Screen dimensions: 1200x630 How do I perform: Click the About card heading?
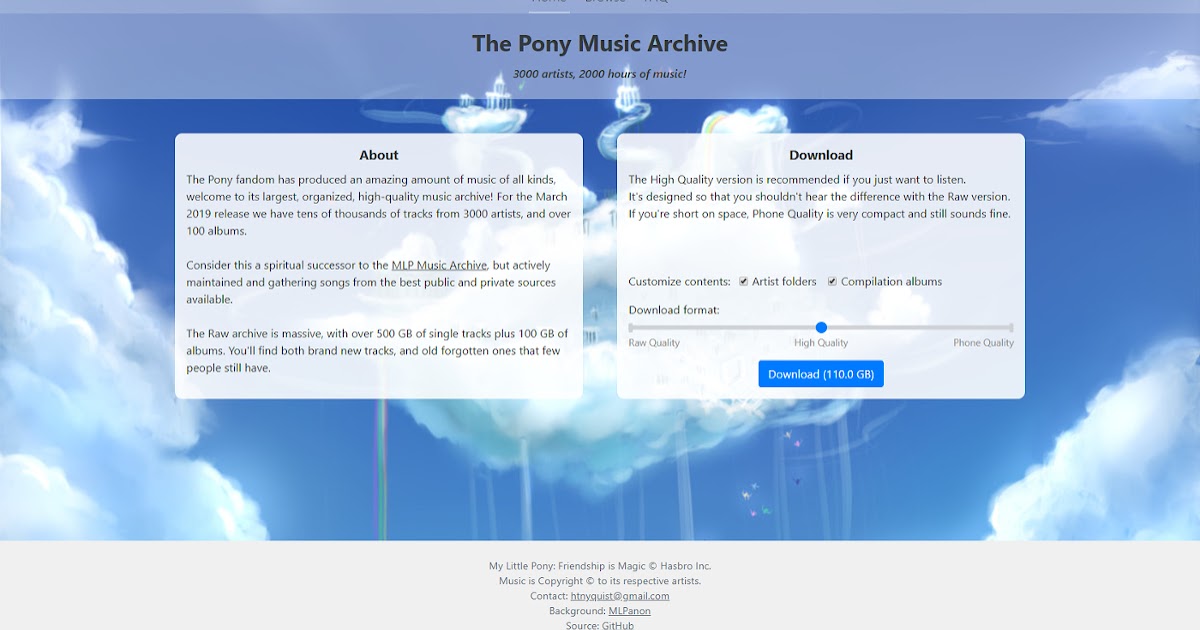coord(379,155)
